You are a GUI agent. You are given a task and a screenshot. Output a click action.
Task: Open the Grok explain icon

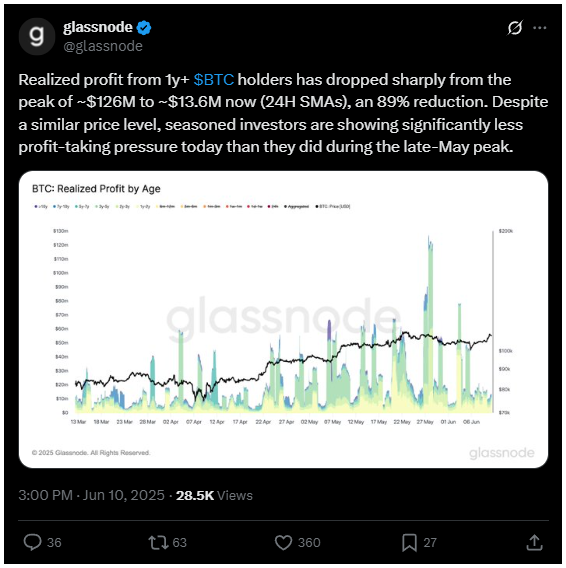click(515, 28)
